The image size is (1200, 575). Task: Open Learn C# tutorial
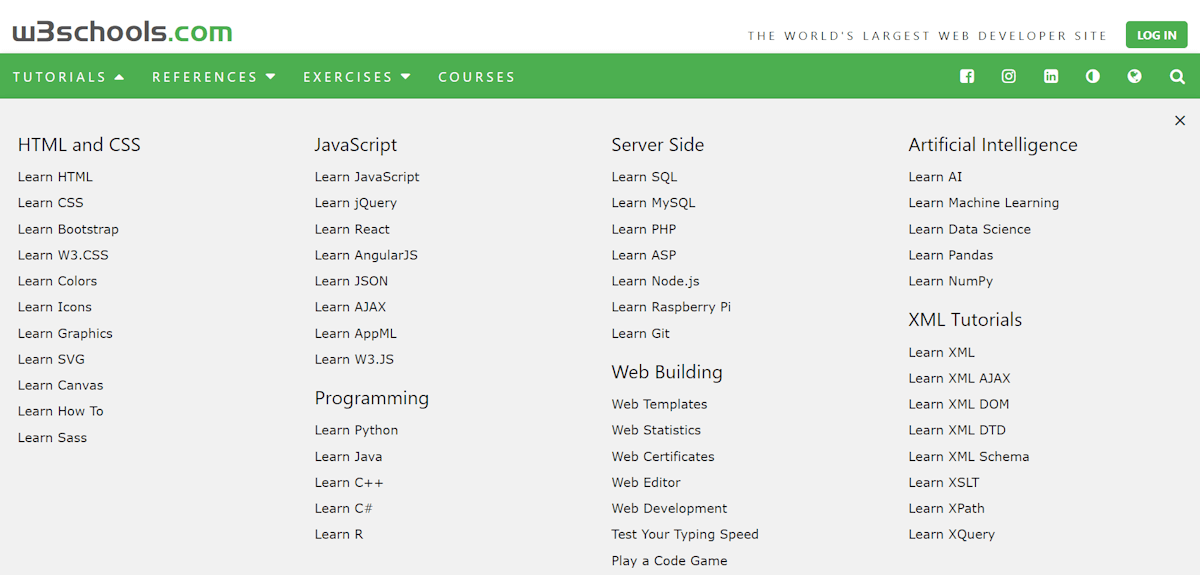pos(344,508)
